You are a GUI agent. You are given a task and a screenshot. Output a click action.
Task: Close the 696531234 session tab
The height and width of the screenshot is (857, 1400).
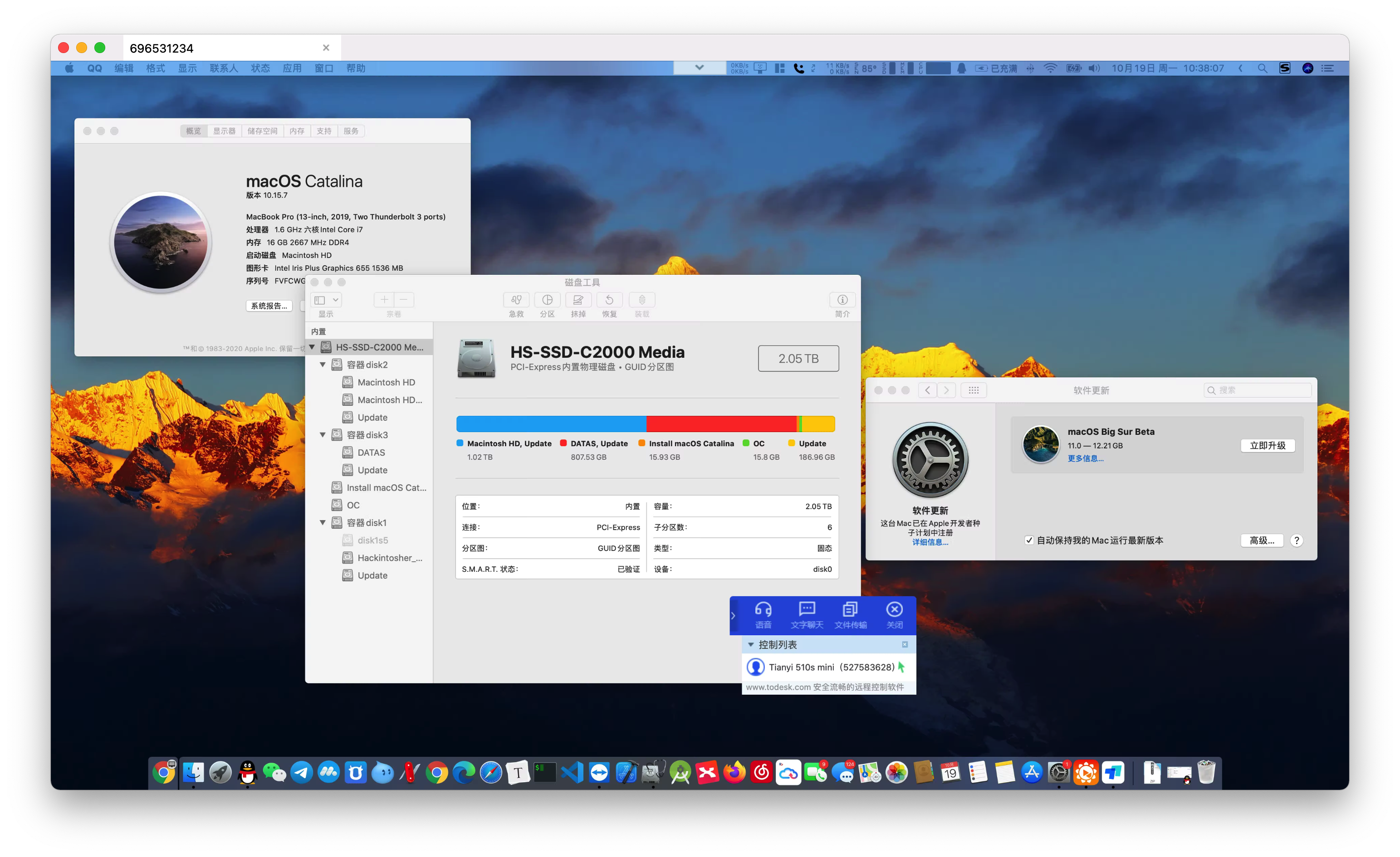326,48
